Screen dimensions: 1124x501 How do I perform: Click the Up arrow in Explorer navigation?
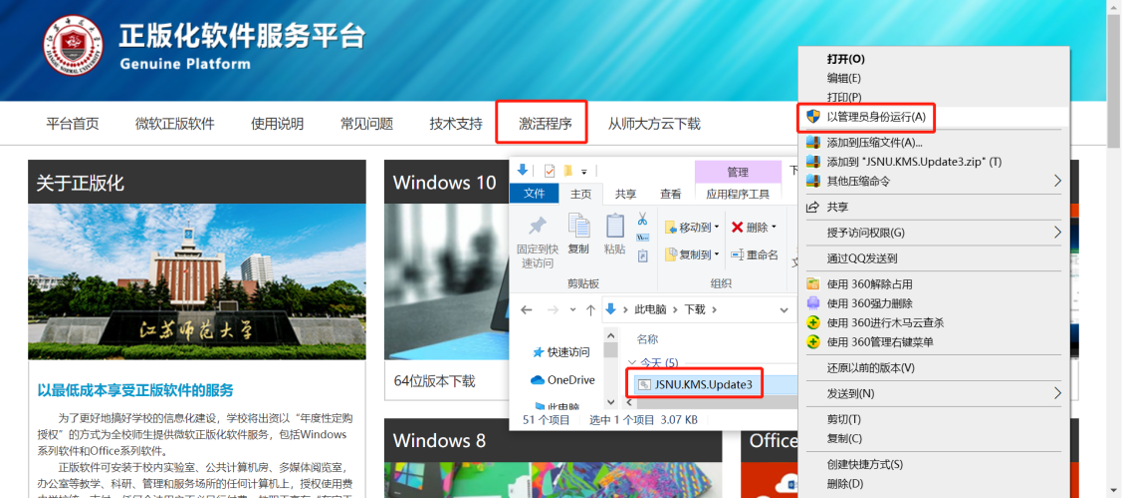click(590, 310)
